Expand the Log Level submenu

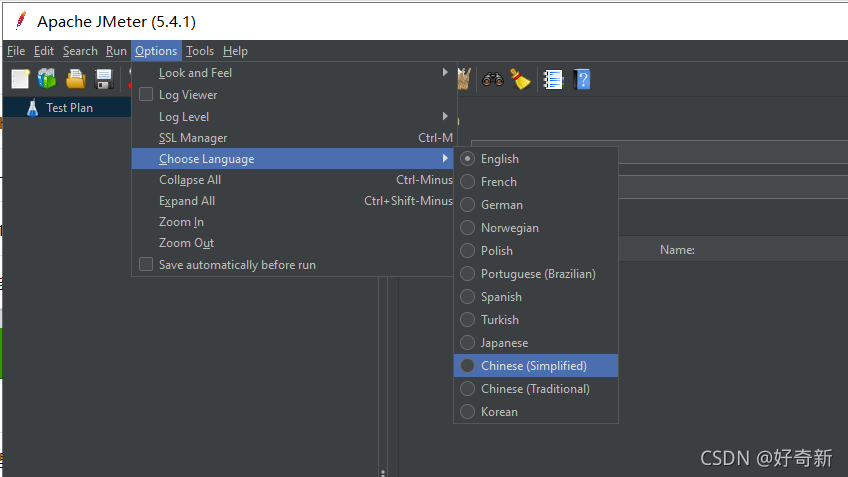[x=293, y=116]
